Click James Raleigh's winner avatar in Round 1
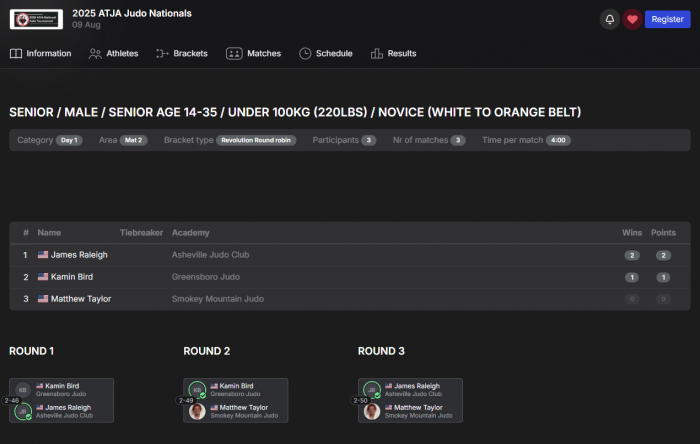 click(x=23, y=410)
